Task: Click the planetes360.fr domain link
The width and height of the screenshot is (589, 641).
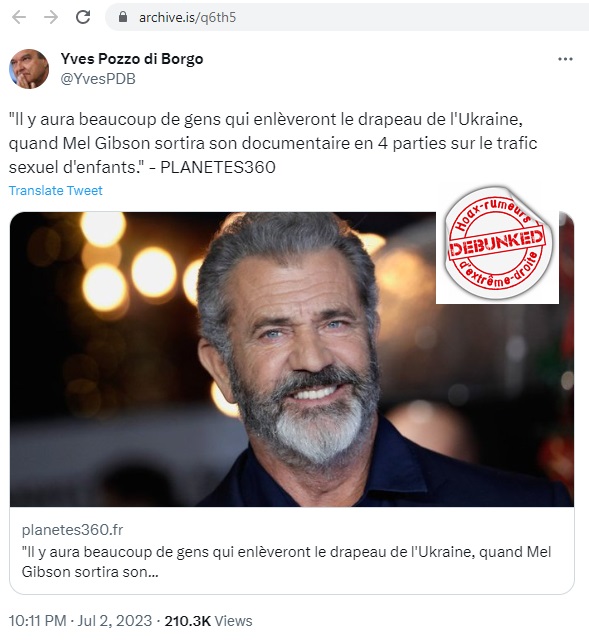Action: click(72, 530)
